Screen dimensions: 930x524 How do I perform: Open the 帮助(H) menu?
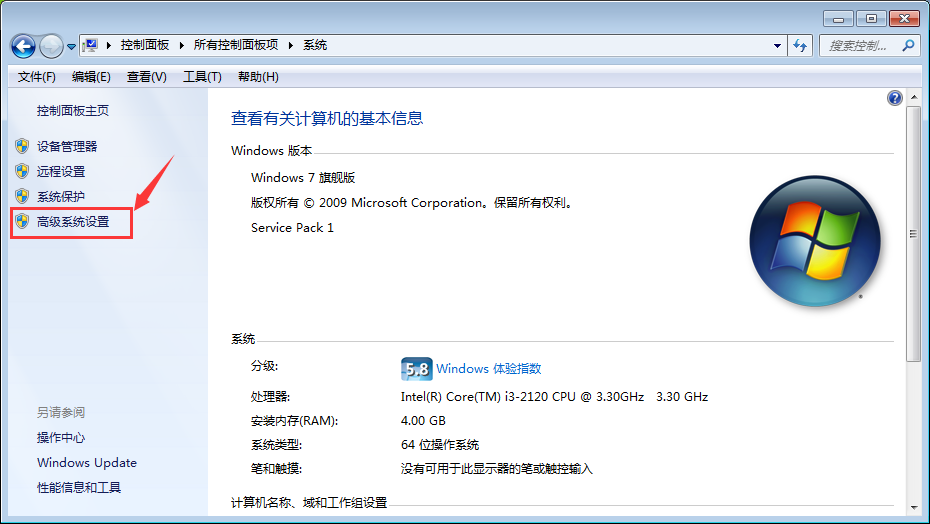click(x=258, y=77)
